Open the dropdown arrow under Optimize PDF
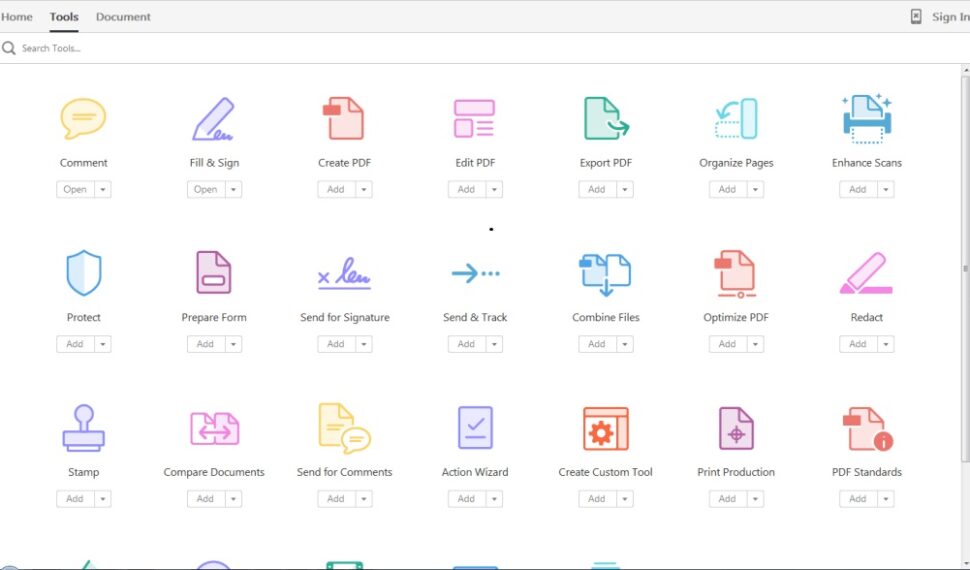The width and height of the screenshot is (970, 570). pos(755,344)
